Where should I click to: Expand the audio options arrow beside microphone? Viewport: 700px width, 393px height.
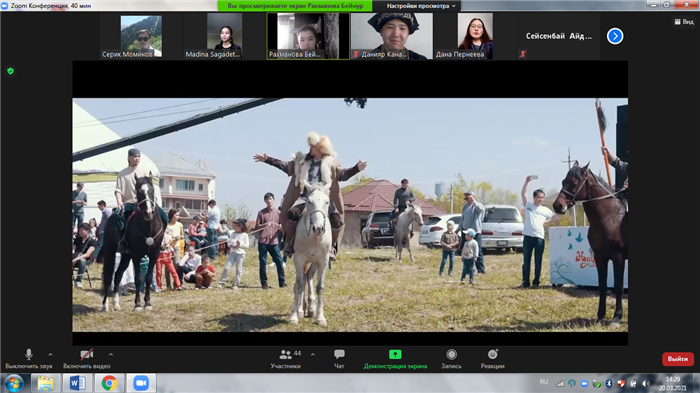coord(50,355)
